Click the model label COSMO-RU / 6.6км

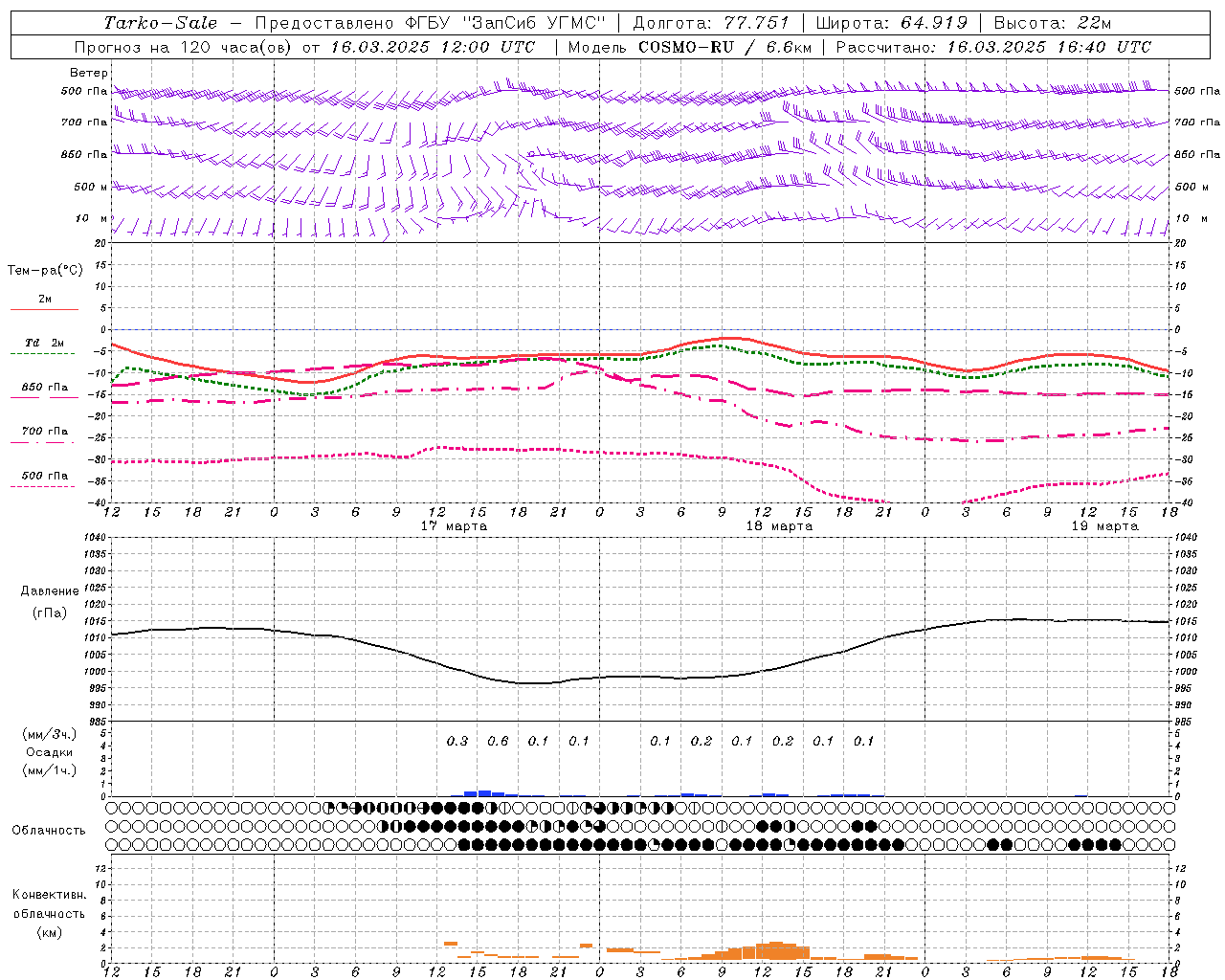(724, 47)
